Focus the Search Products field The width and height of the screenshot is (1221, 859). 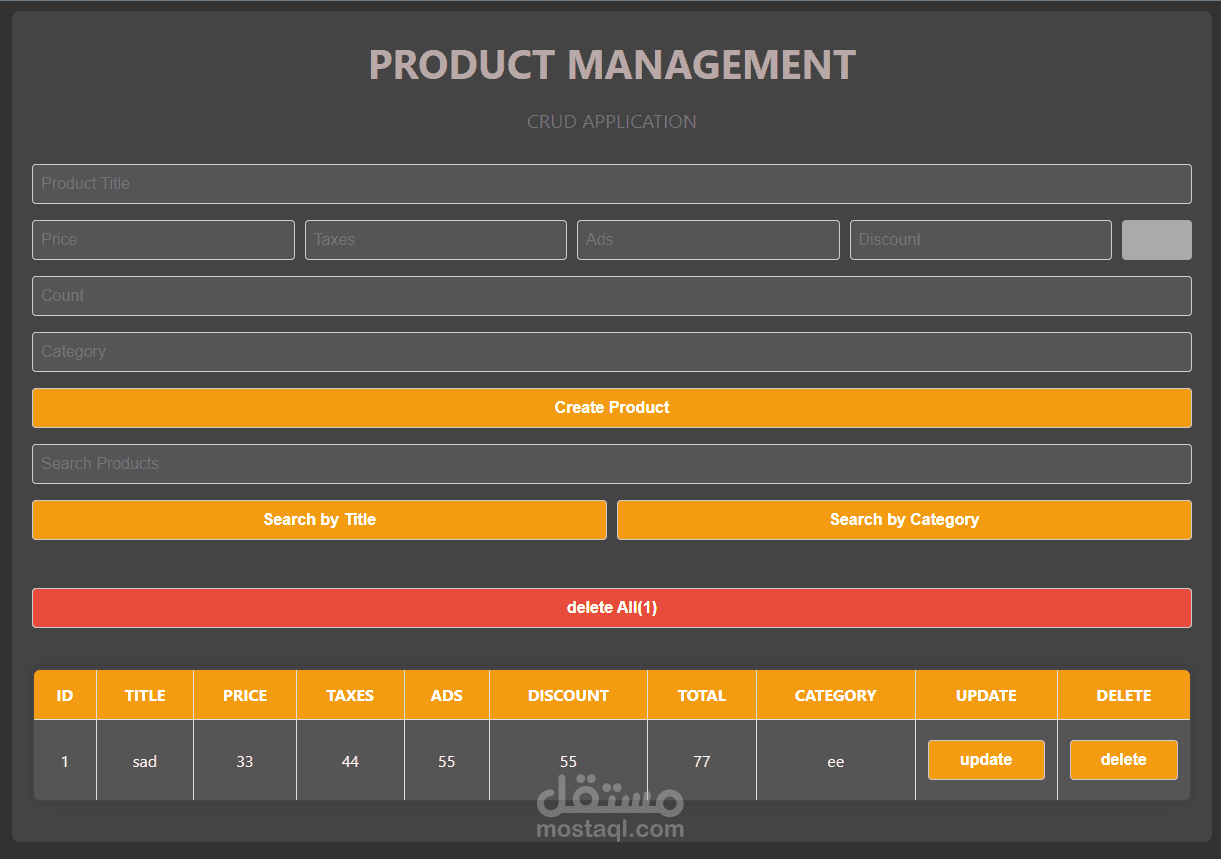pyautogui.click(x=611, y=464)
